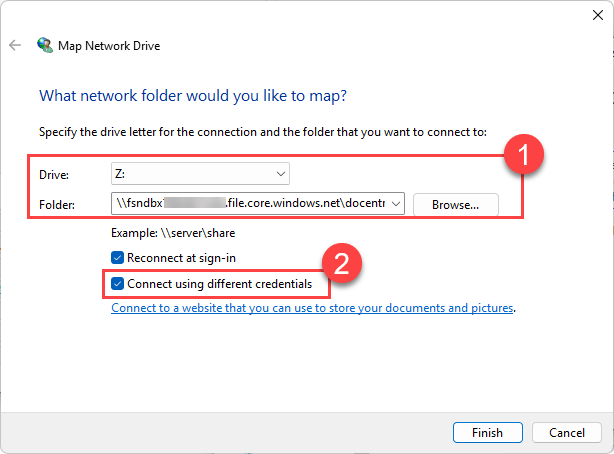This screenshot has width=614, height=454.
Task: Expand the Folder path history chevron
Action: [396, 204]
